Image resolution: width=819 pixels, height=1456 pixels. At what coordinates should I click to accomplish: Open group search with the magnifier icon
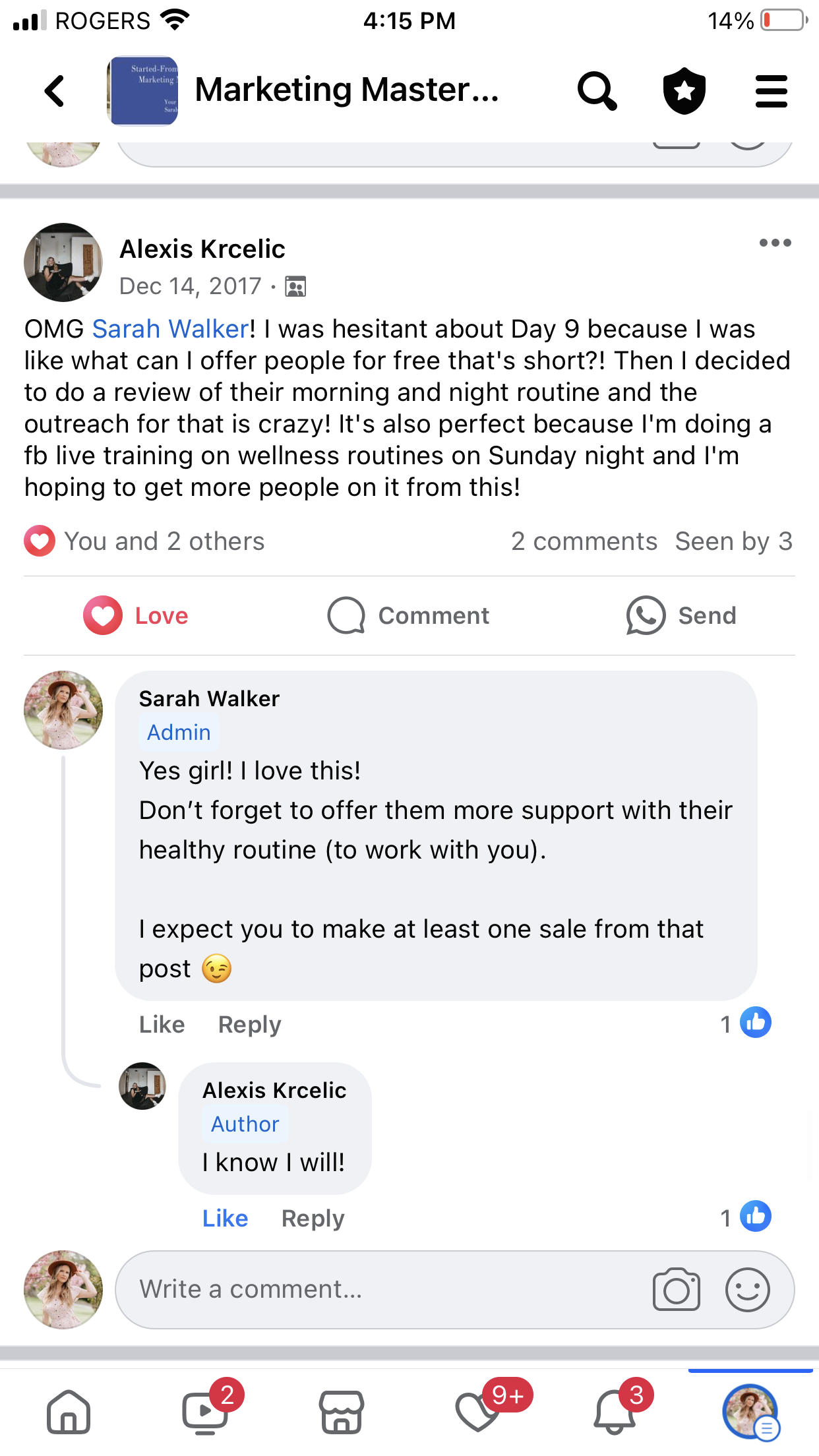coord(597,91)
